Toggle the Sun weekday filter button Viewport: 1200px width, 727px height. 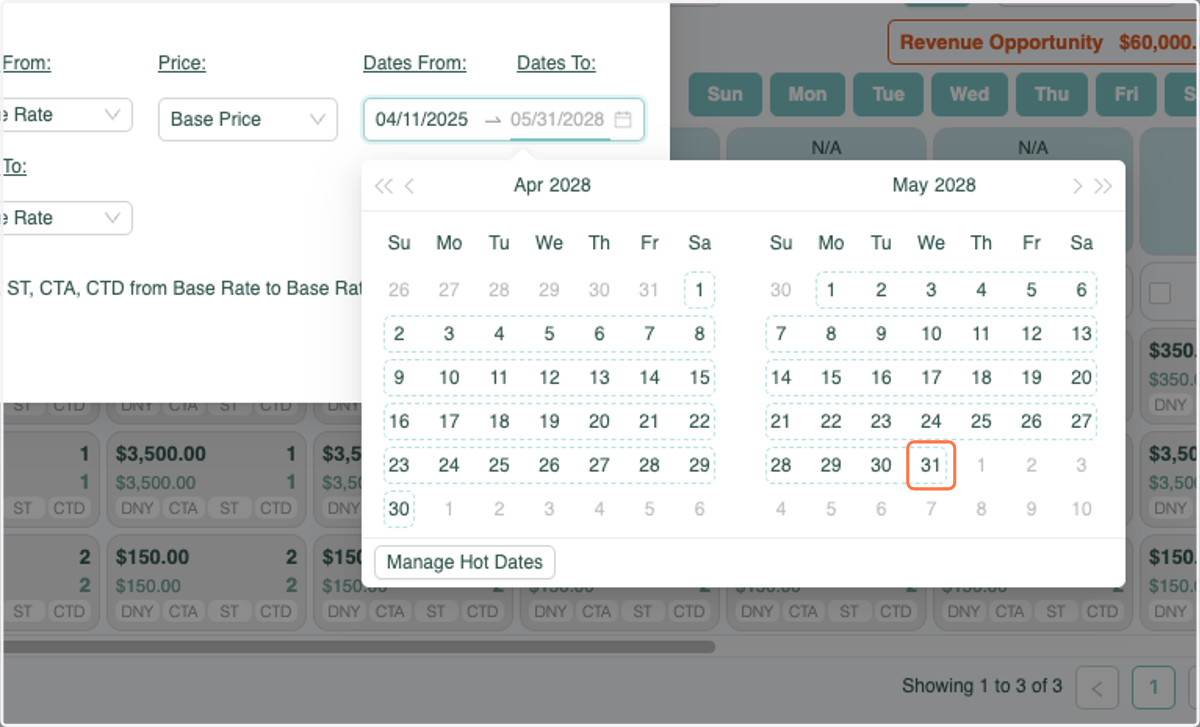coord(725,95)
